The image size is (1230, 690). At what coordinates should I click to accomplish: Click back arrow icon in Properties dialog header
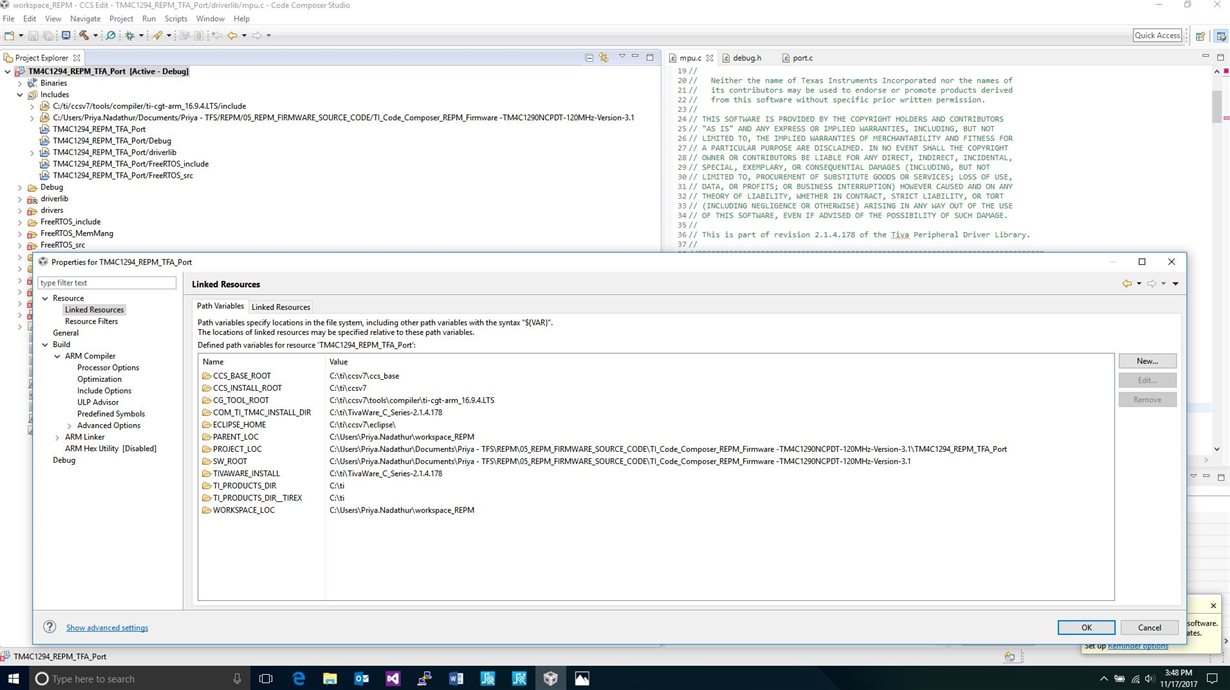pos(1127,284)
